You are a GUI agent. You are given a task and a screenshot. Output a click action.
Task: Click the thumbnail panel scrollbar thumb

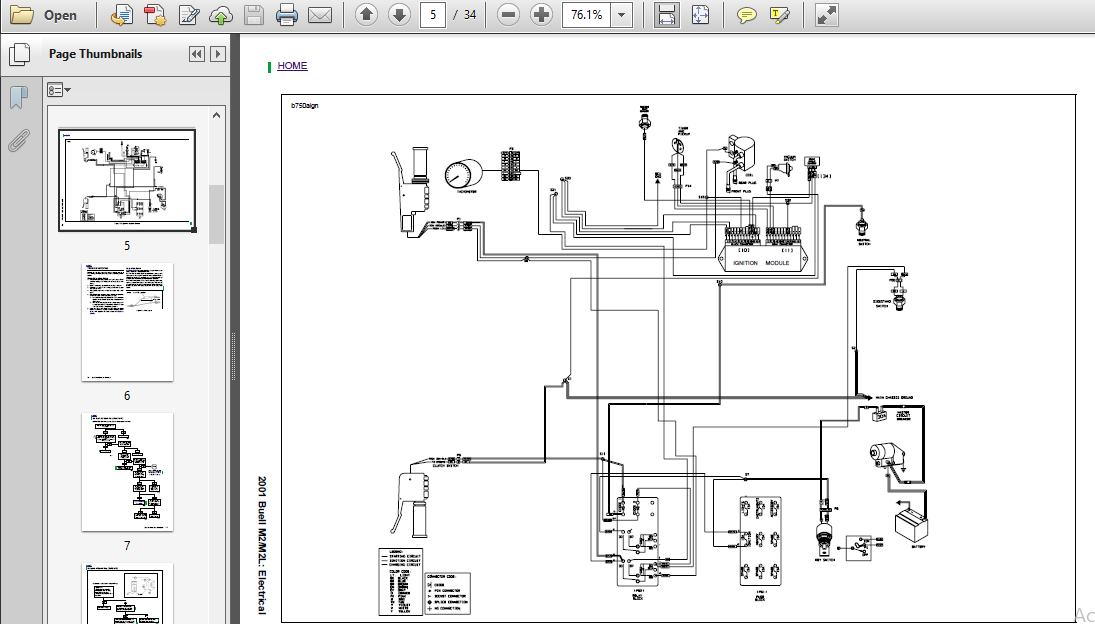tap(216, 214)
